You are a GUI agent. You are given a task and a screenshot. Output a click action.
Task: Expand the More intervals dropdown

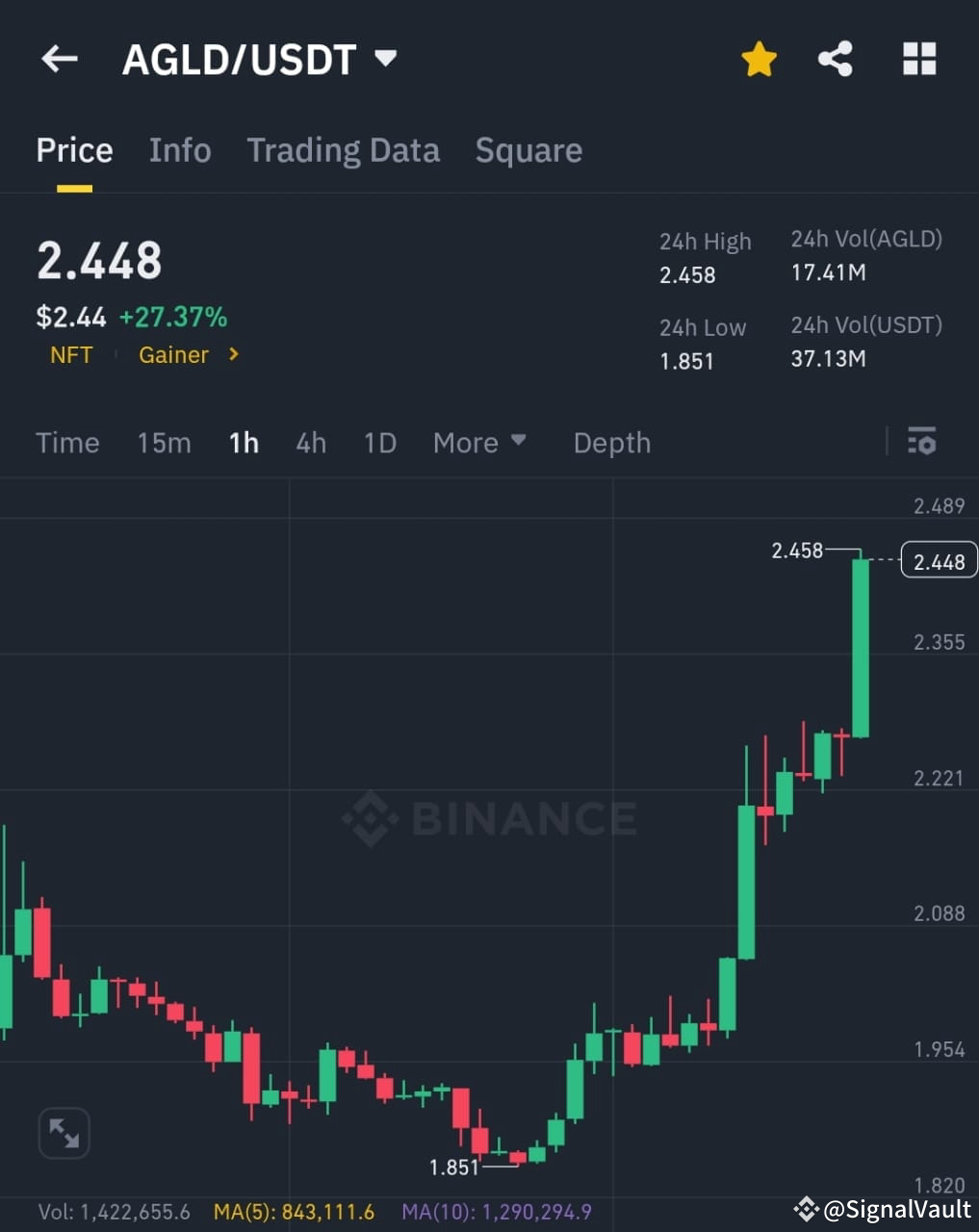[480, 443]
